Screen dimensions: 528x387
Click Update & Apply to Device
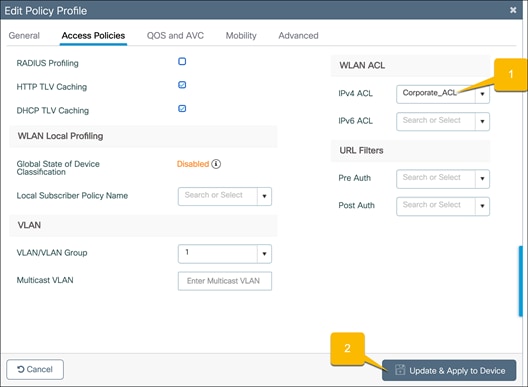tap(449, 370)
